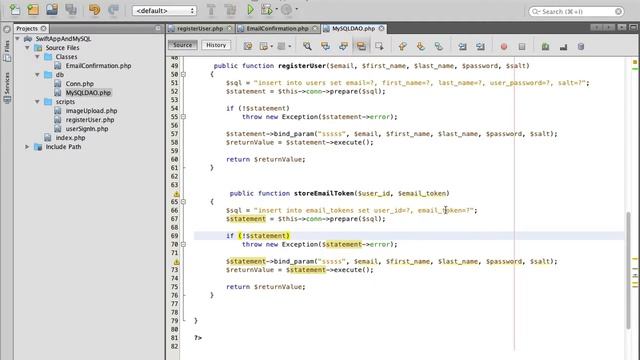640x360 pixels.
Task: Start macro recording with red circle
Action: [x=504, y=47]
